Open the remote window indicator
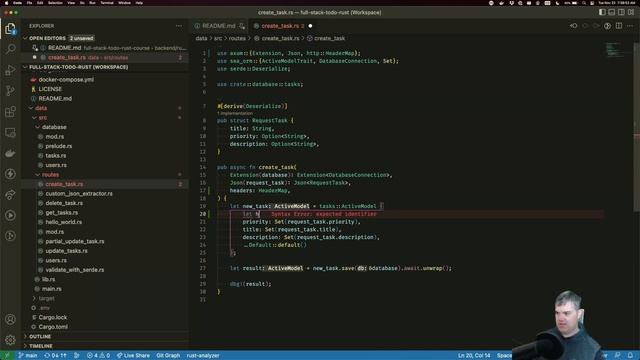The image size is (640, 360). [6, 356]
